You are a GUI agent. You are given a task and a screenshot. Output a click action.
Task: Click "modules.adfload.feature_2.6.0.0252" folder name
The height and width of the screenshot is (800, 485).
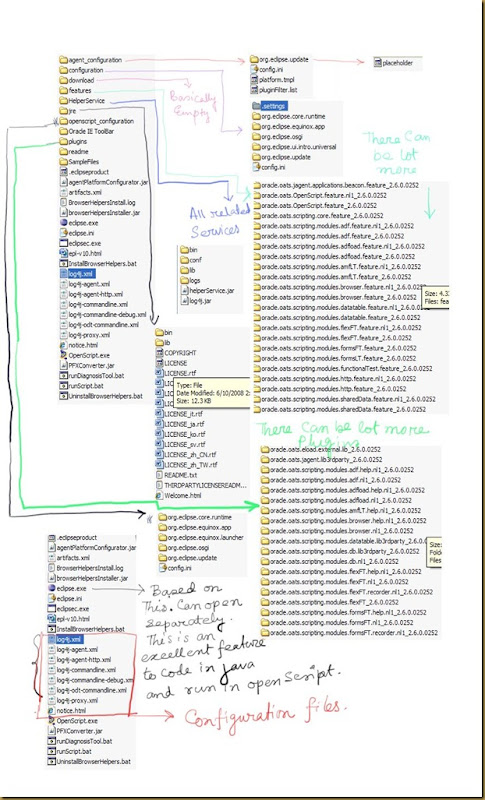coord(339,257)
